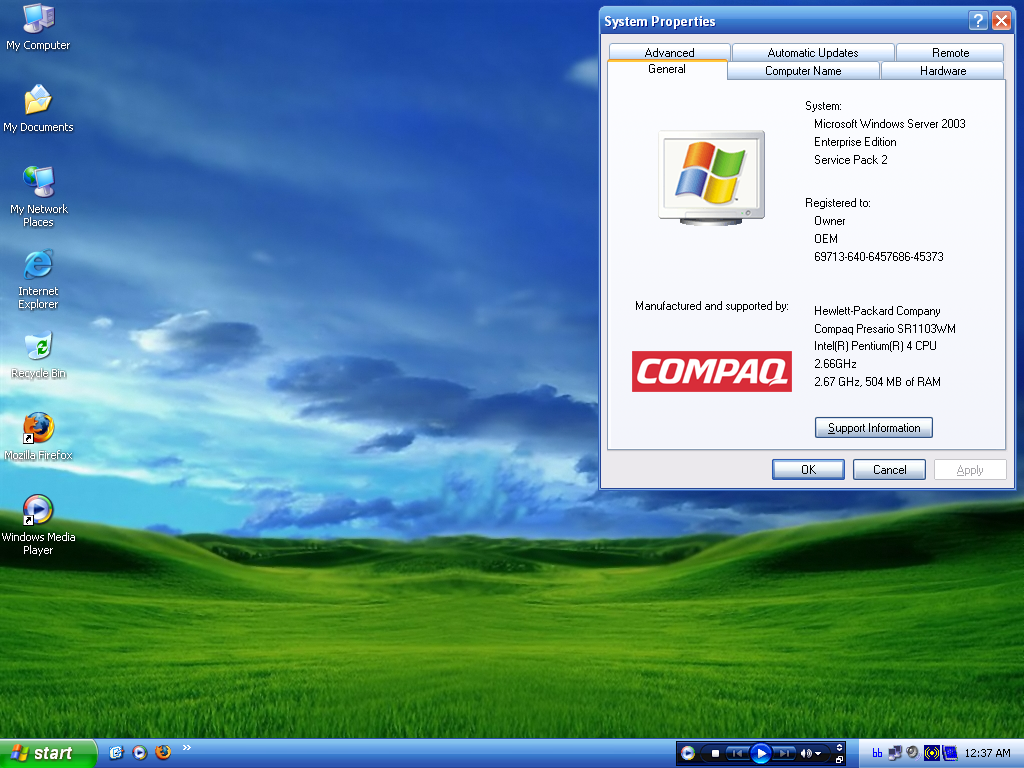The height and width of the screenshot is (768, 1024).
Task: Click the 'Registered to:' label
Action: [837, 203]
